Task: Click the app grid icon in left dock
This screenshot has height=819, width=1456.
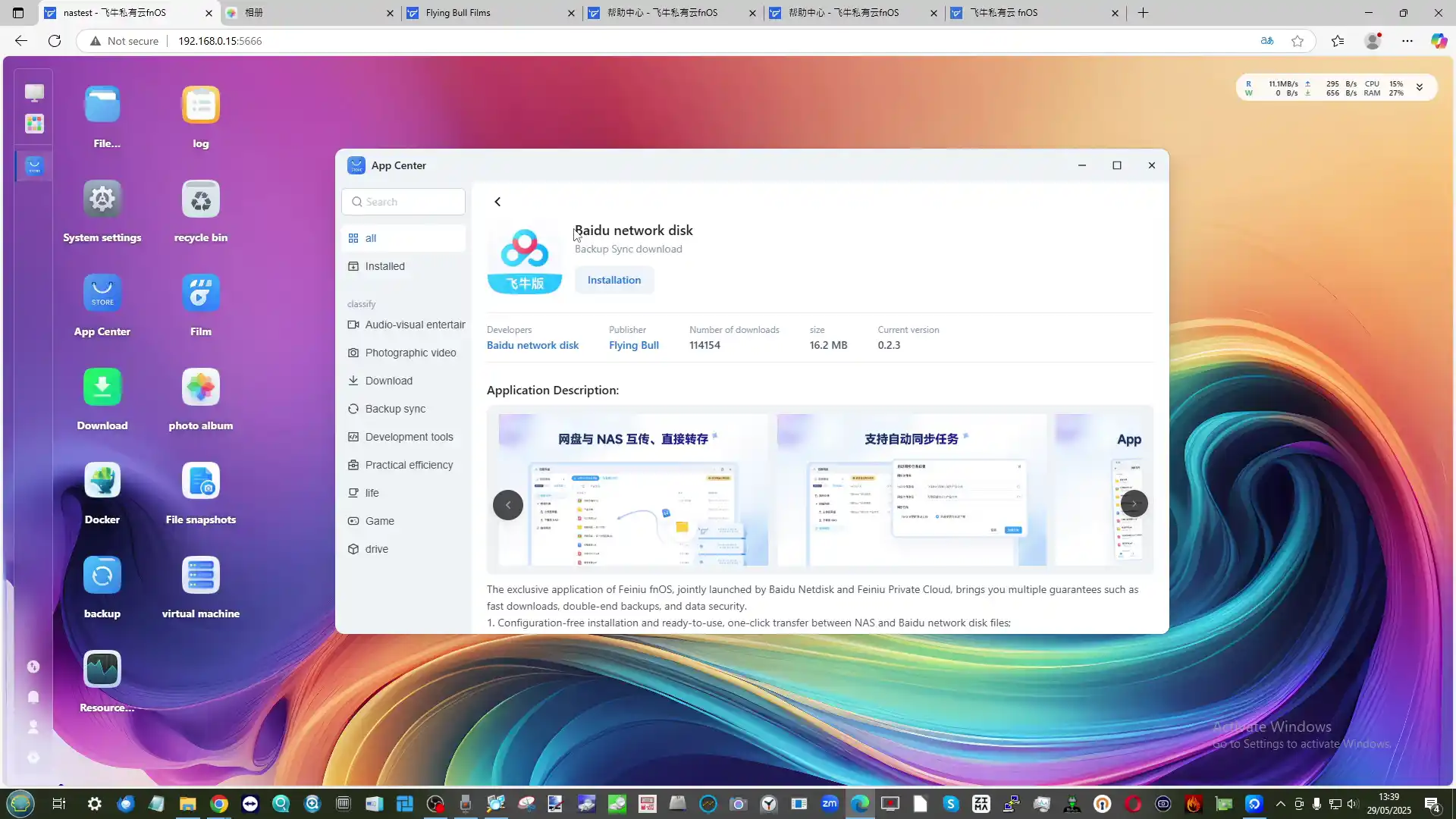Action: click(x=34, y=124)
